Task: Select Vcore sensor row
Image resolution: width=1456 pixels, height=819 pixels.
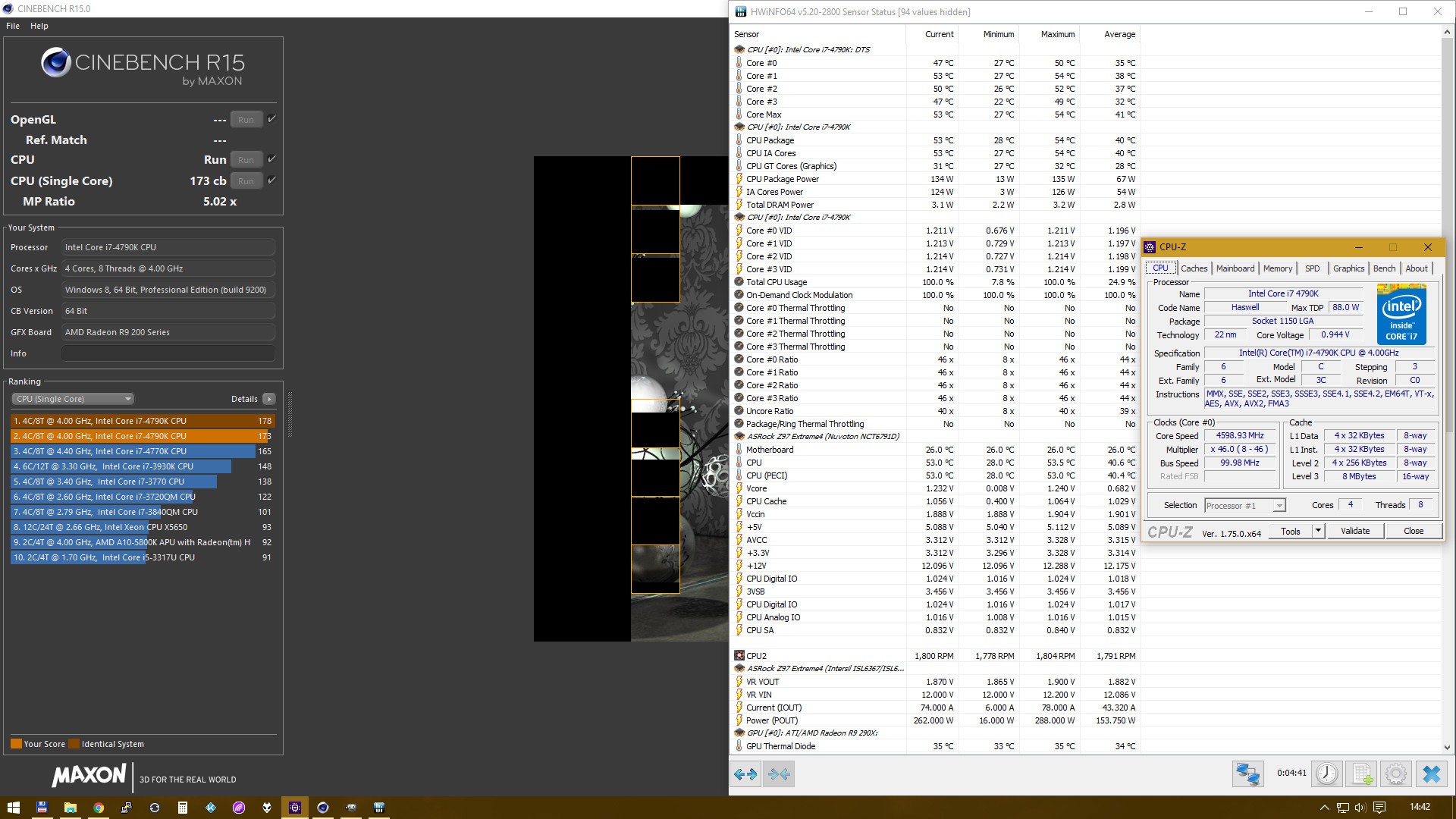Action: pyautogui.click(x=935, y=488)
